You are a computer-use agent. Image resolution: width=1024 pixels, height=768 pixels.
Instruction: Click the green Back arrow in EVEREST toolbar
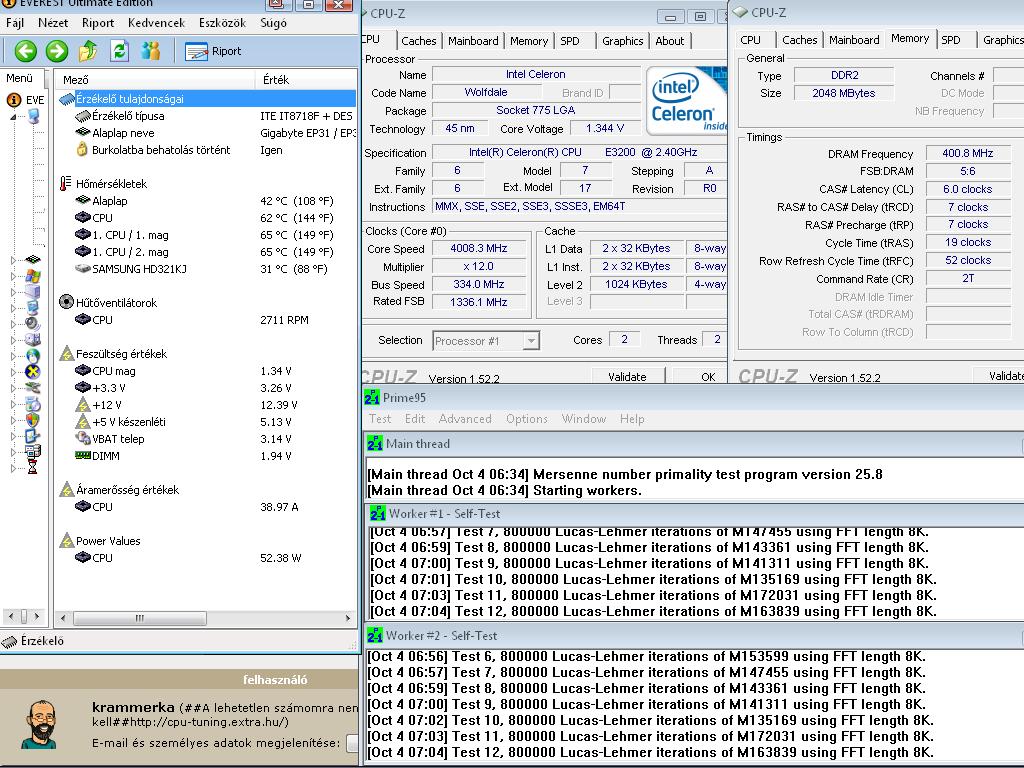click(25, 51)
